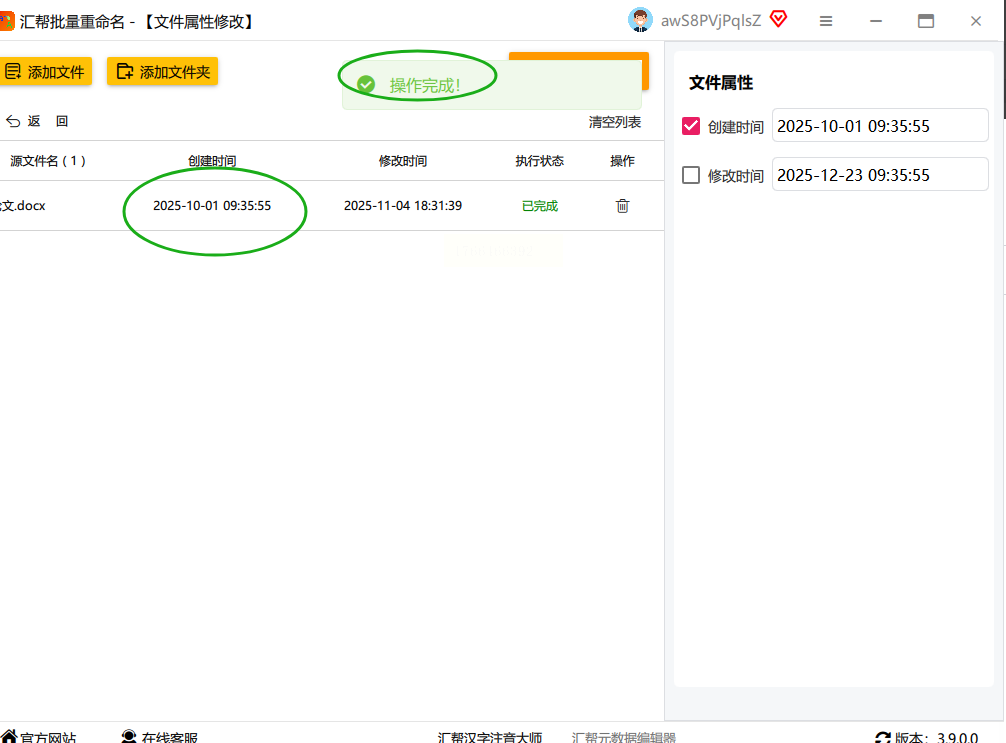Click the username awS8PVjPqlsZ
Viewport: 1006px width, 743px height.
point(710,20)
